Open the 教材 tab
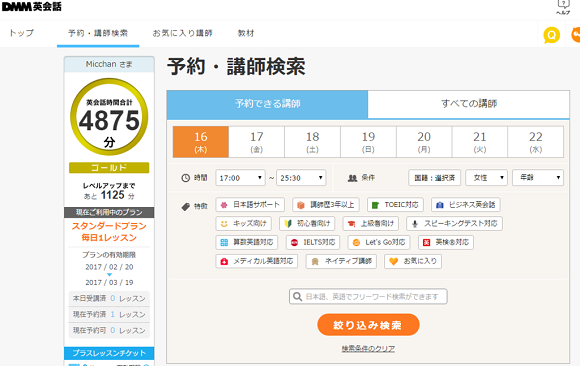580x366 pixels. pos(246,33)
